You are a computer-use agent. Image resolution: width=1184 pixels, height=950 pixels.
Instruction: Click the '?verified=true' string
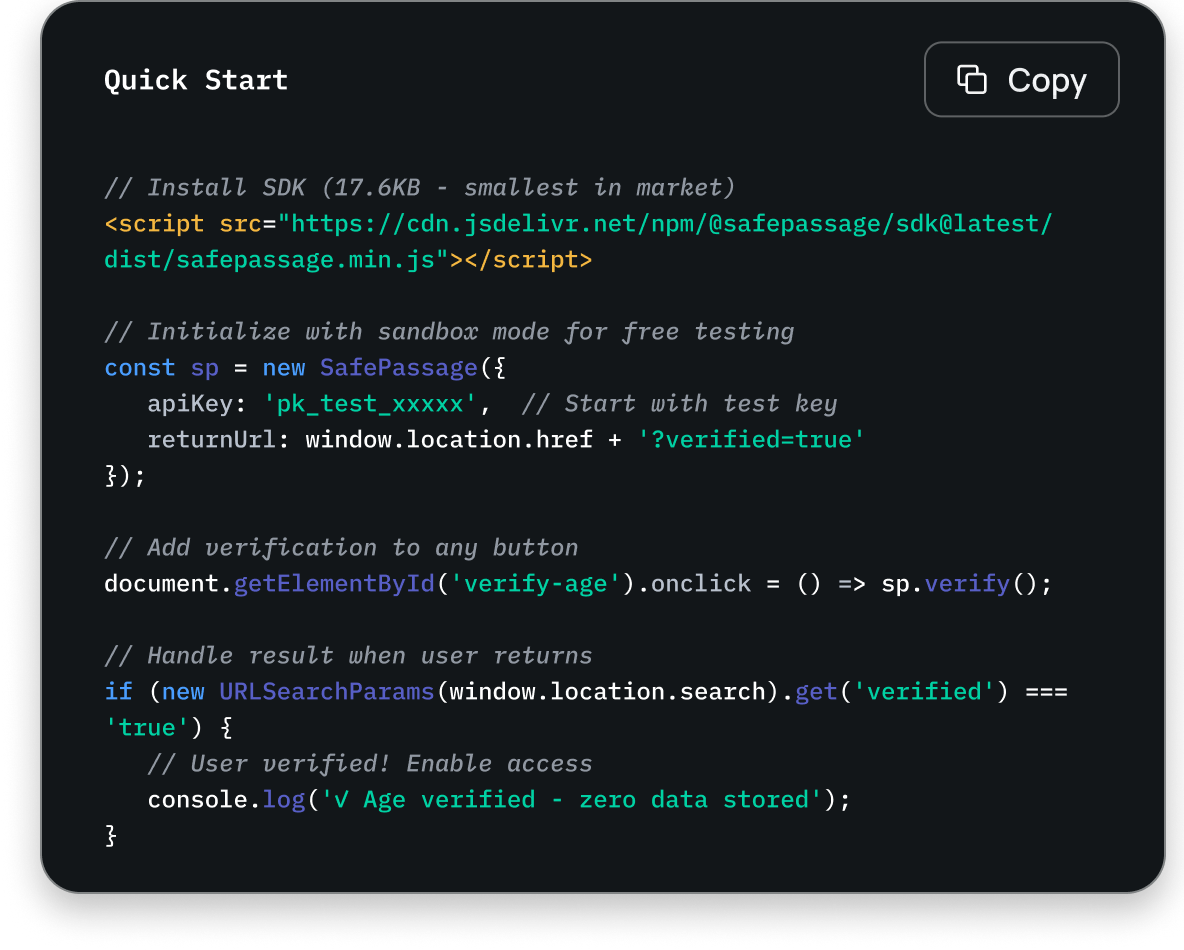pos(751,440)
